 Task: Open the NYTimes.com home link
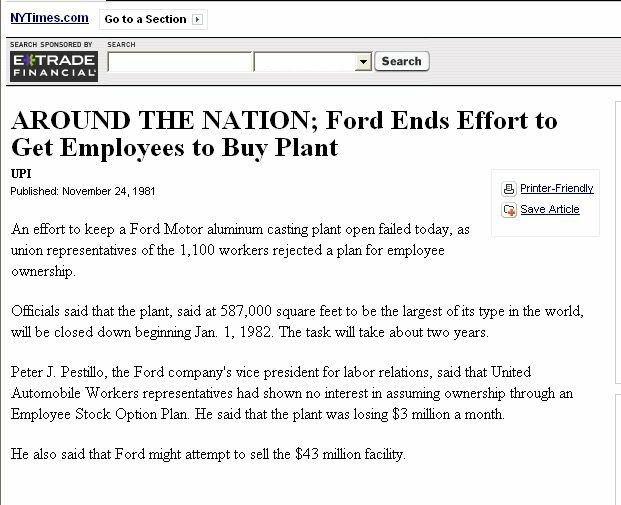pyautogui.click(x=50, y=18)
